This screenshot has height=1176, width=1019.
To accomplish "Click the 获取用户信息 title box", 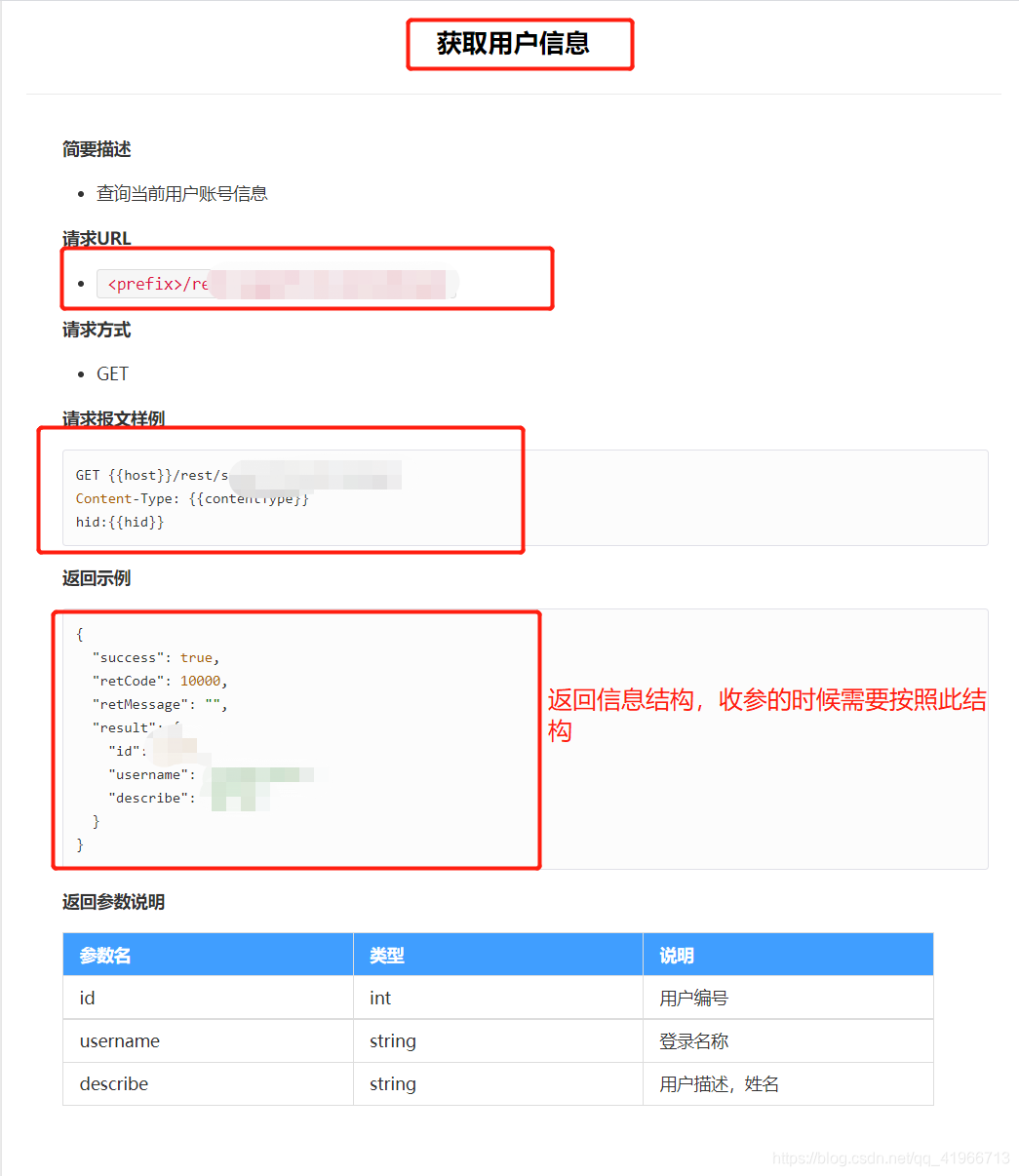I will point(520,44).
